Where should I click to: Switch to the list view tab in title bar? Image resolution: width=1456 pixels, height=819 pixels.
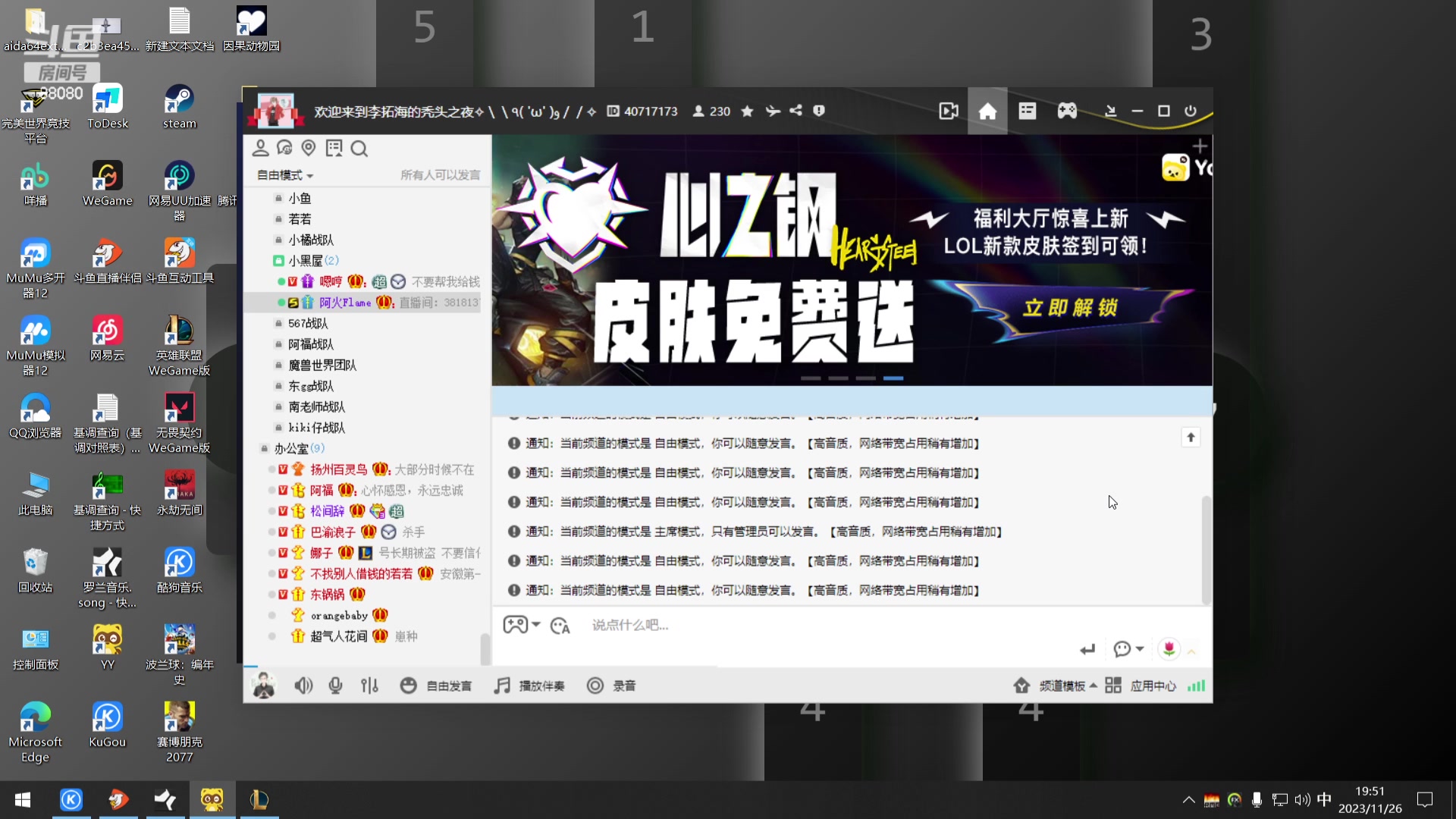click(x=1027, y=111)
